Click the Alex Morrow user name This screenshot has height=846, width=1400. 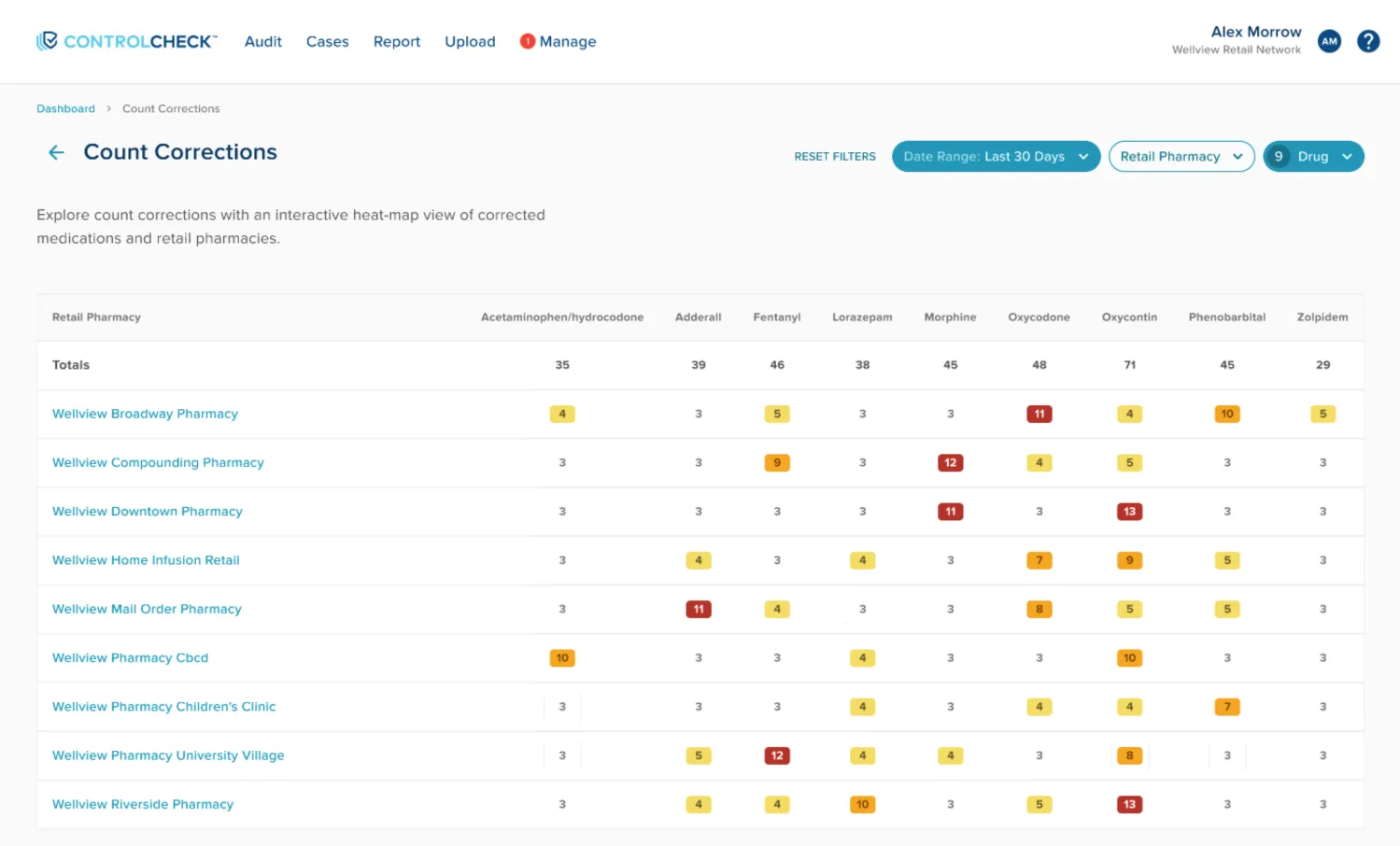tap(1256, 32)
